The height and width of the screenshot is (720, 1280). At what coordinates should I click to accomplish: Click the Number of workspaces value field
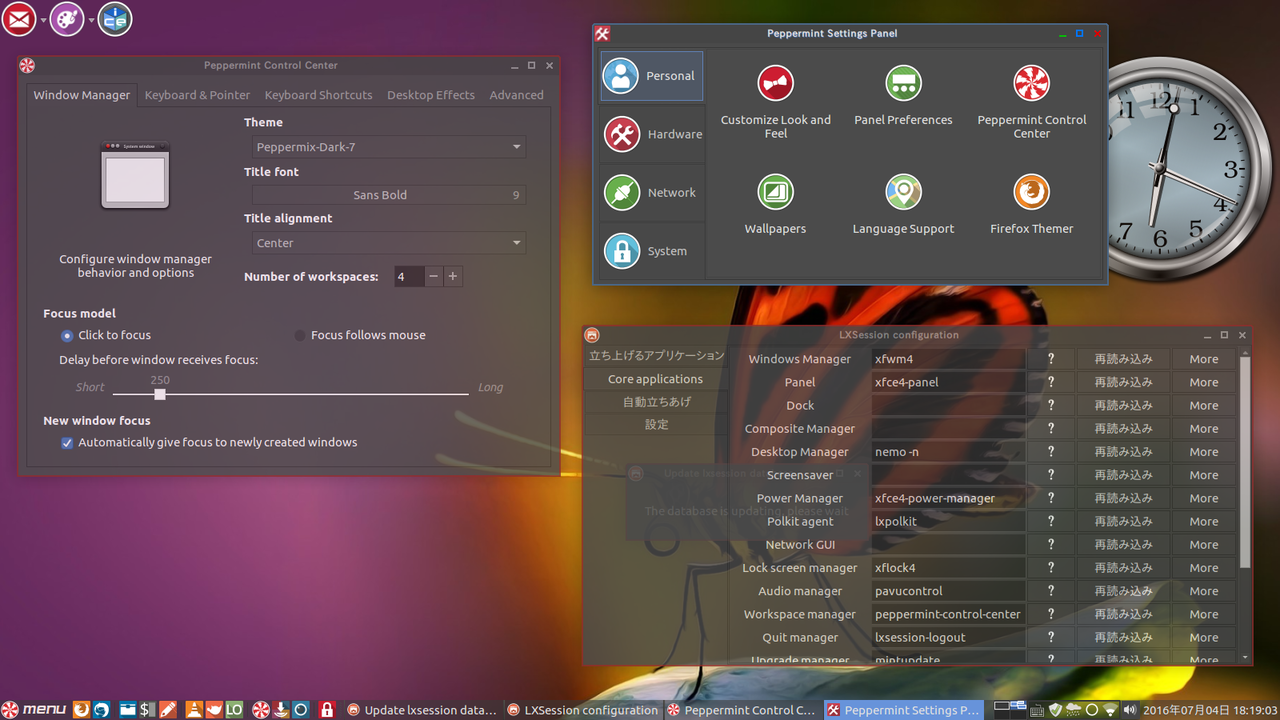click(x=410, y=276)
